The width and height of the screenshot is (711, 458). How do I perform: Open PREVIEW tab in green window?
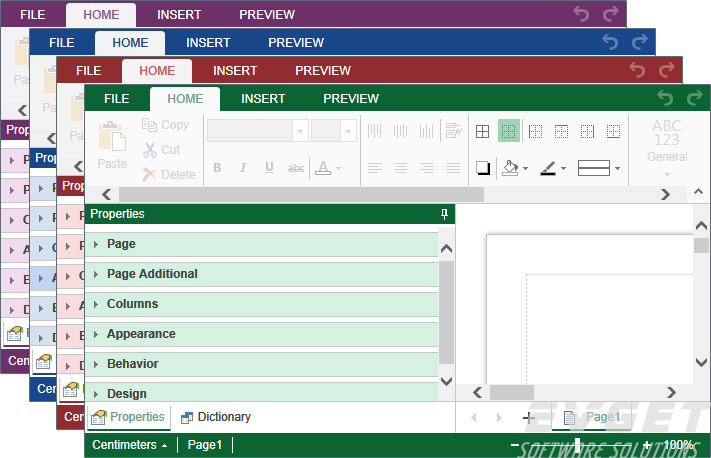tap(351, 98)
